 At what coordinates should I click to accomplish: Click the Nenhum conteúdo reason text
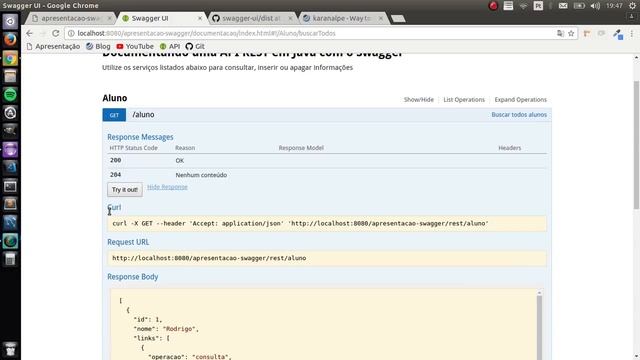click(x=201, y=175)
